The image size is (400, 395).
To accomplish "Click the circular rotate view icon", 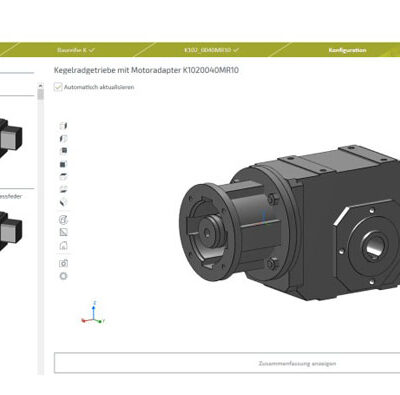I will tap(63, 220).
